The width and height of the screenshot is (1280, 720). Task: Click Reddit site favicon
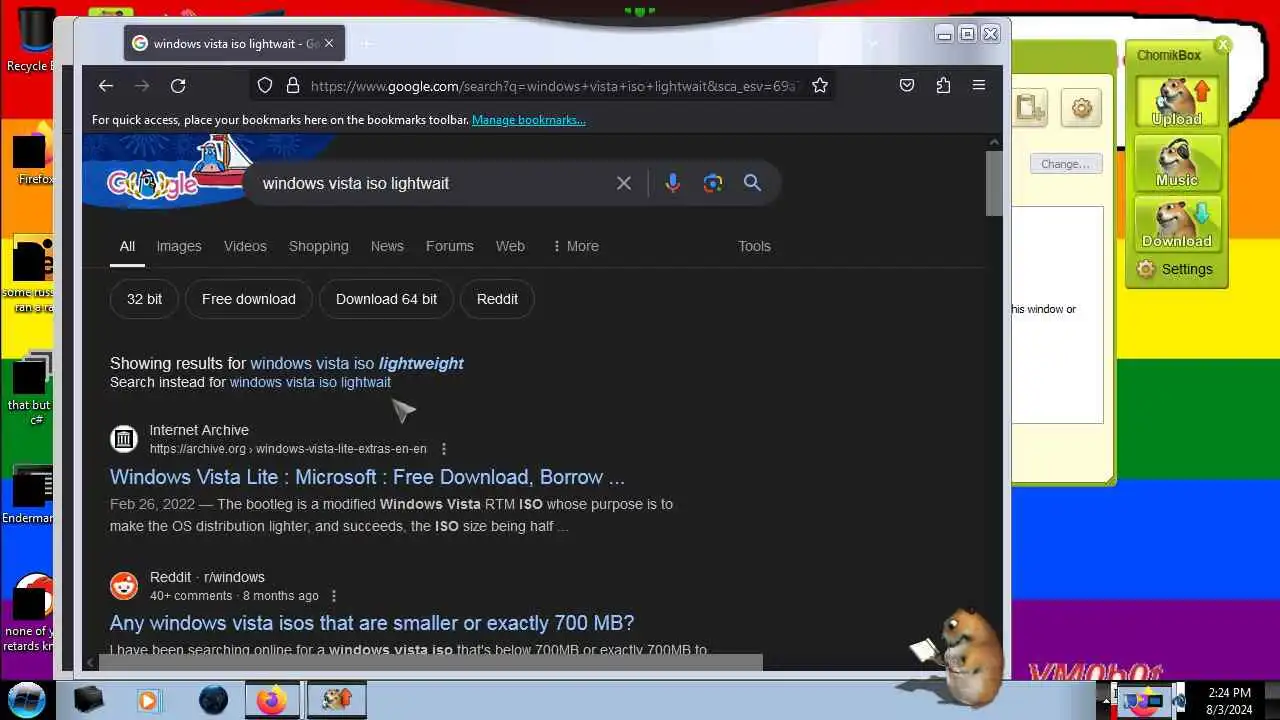124,586
